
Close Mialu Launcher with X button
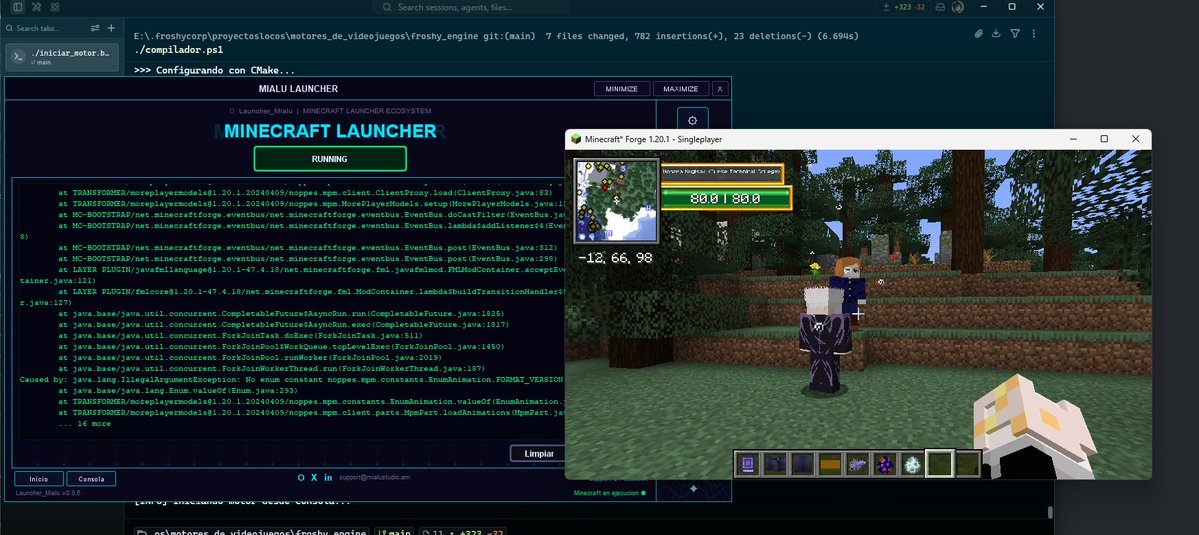[x=720, y=89]
